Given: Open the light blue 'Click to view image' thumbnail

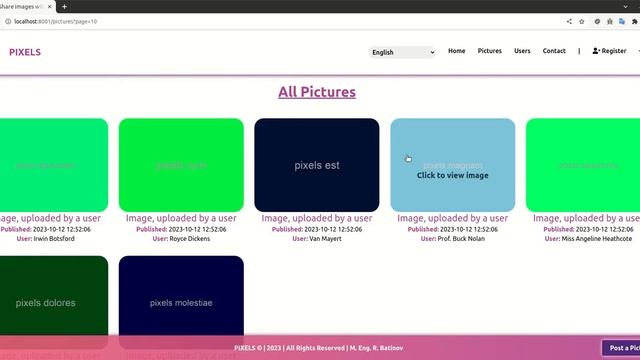Looking at the screenshot, I should 452,165.
